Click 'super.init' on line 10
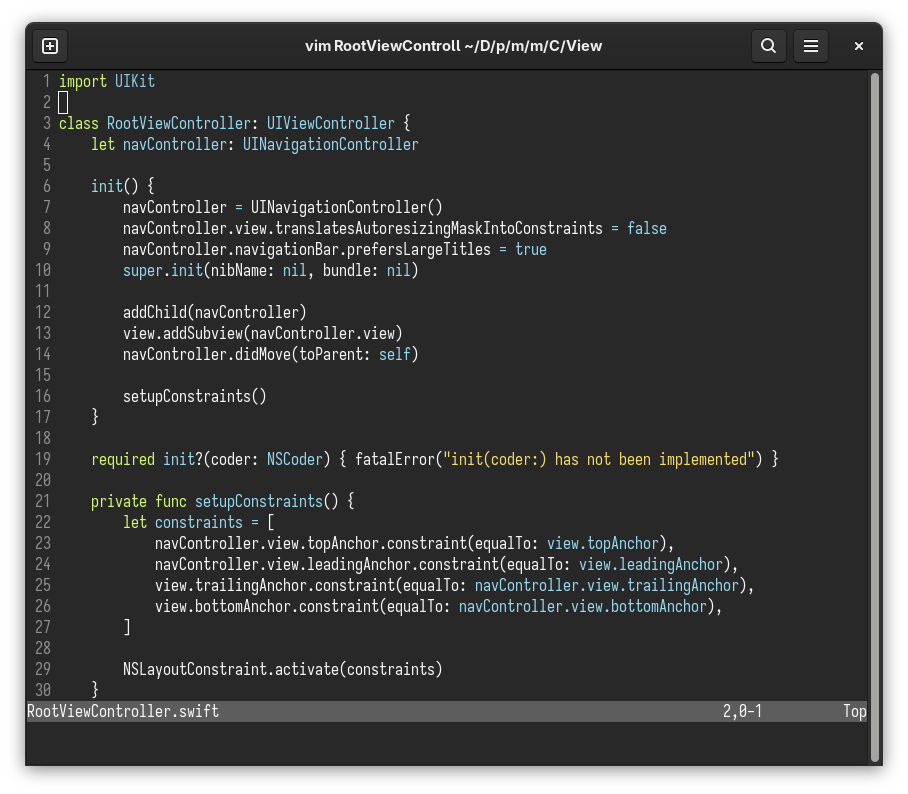 163,270
